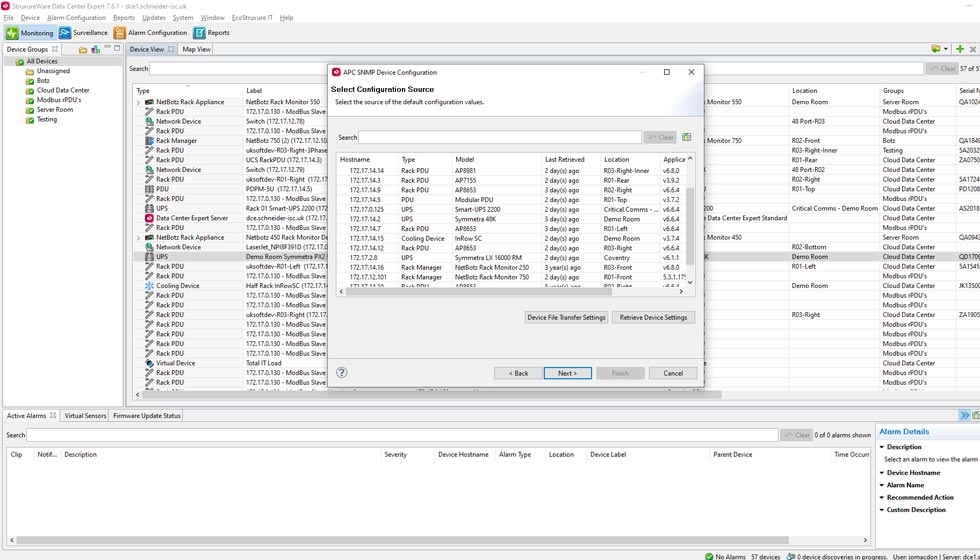980x560 pixels.
Task: Collapse the Description section in Alarm Details
Action: pos(882,447)
